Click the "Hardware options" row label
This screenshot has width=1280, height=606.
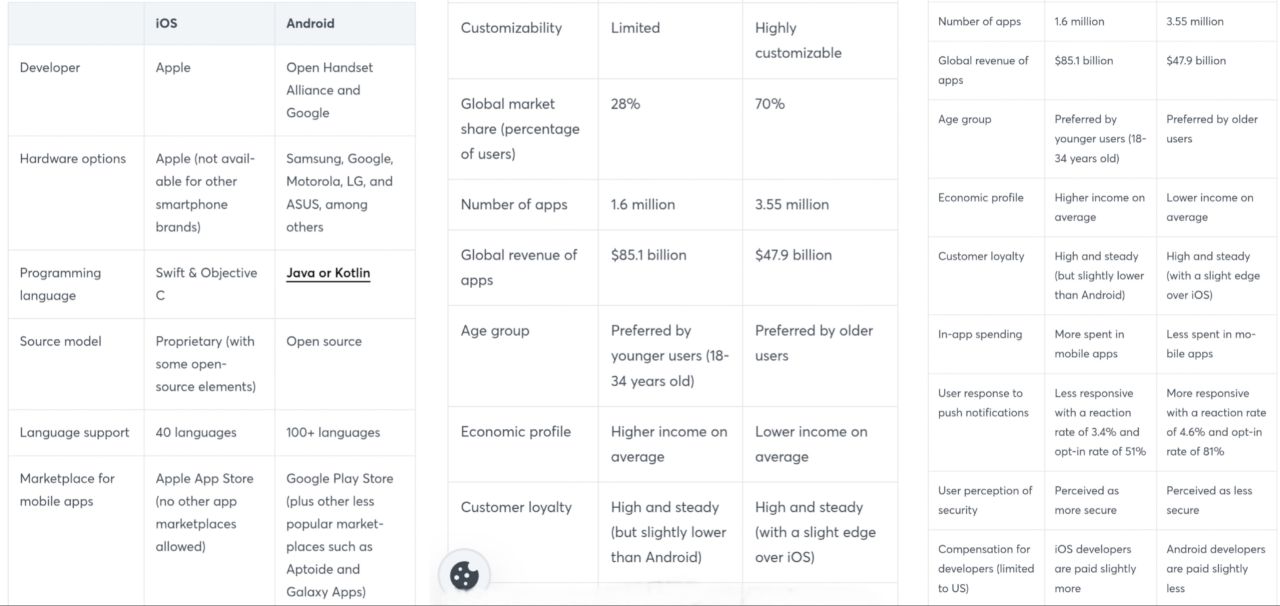pyautogui.click(x=73, y=159)
